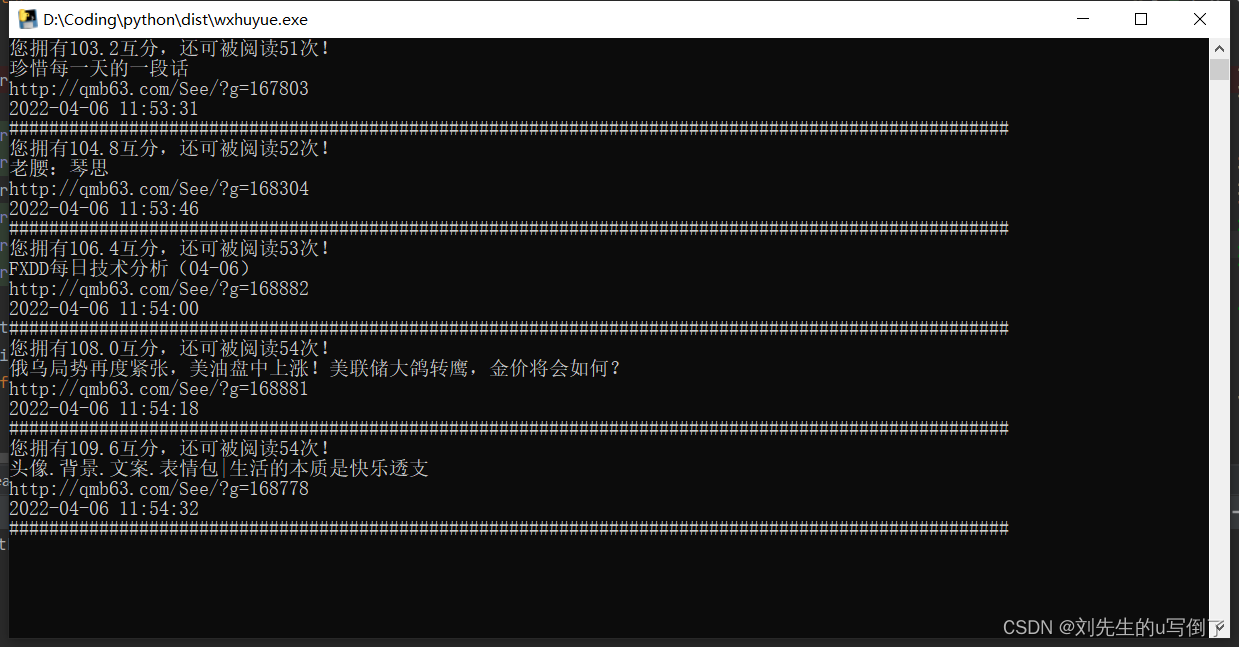Image resolution: width=1239 pixels, height=647 pixels.
Task: Click the Python app icon in title bar
Action: pyautogui.click(x=28, y=19)
